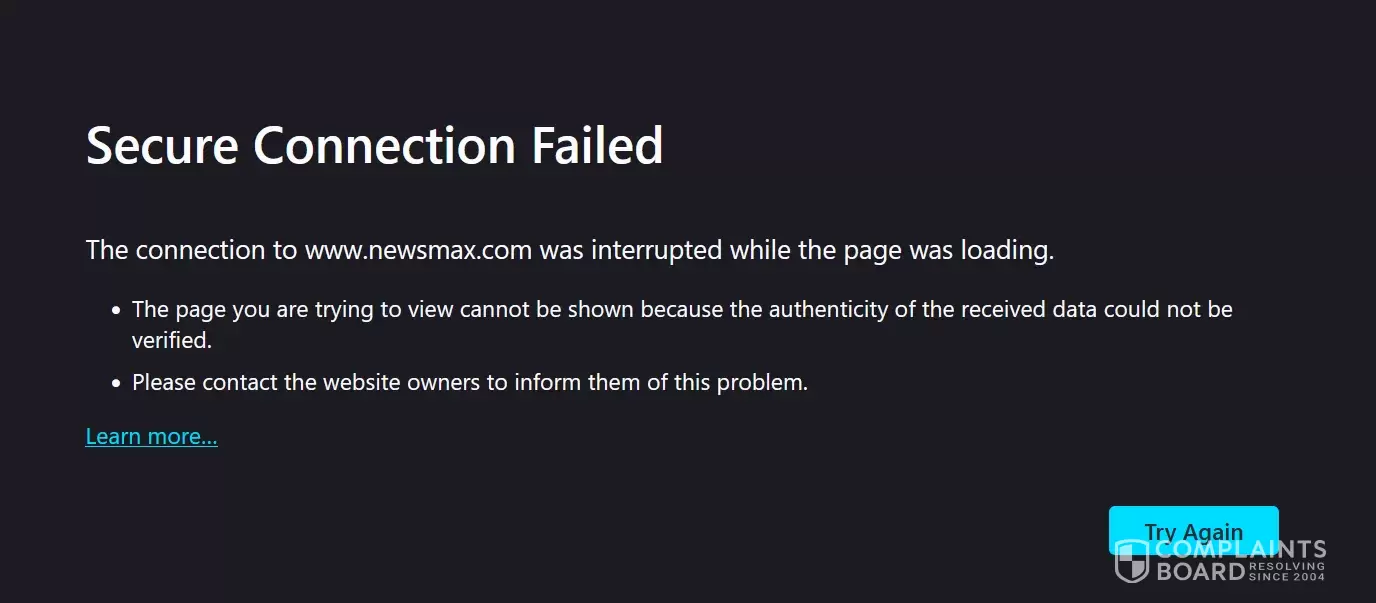Viewport: 1376px width, 603px height.
Task: Click the first bullet point dot
Action: pos(117,310)
